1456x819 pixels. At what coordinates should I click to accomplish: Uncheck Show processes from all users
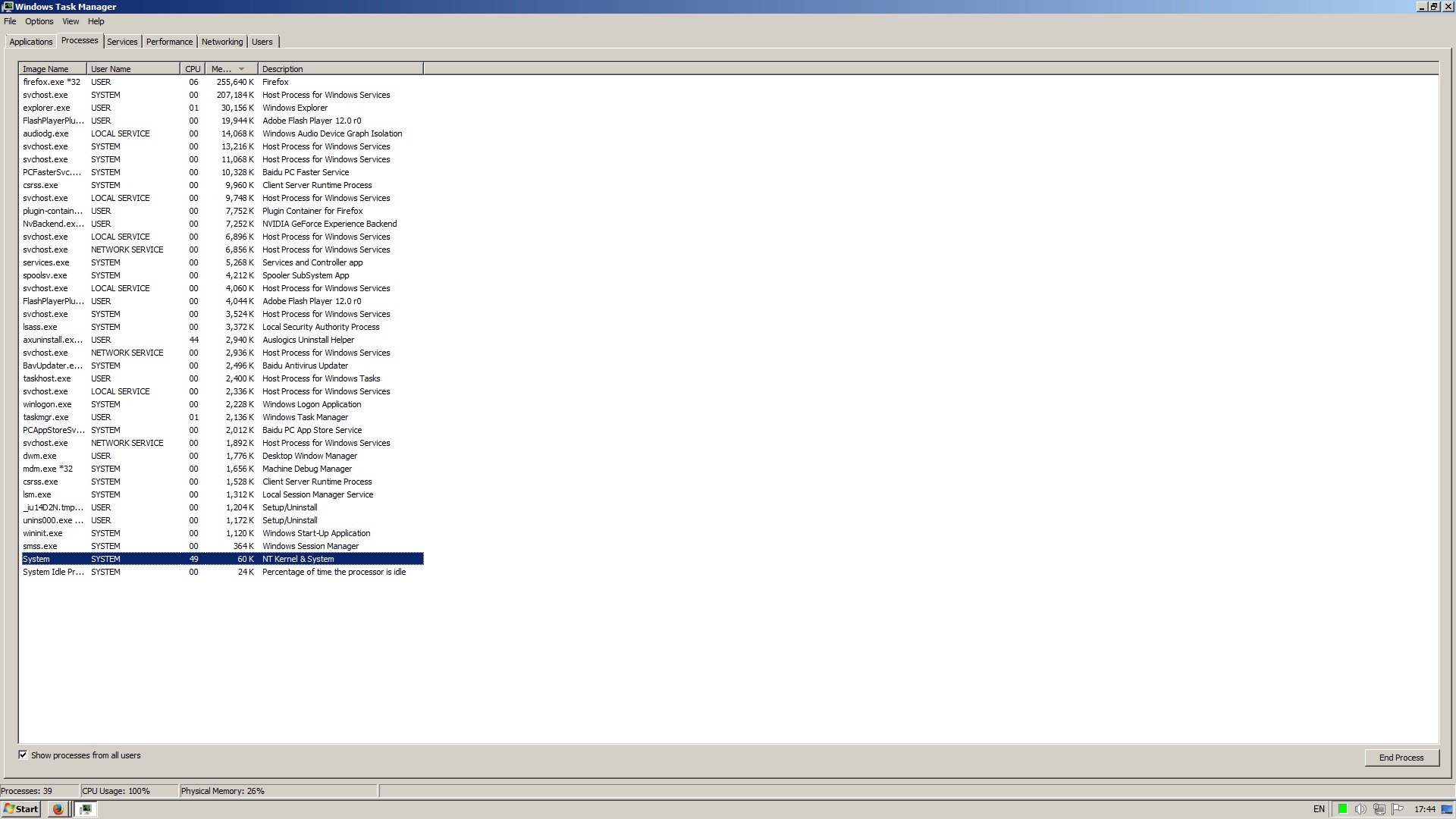pos(23,755)
